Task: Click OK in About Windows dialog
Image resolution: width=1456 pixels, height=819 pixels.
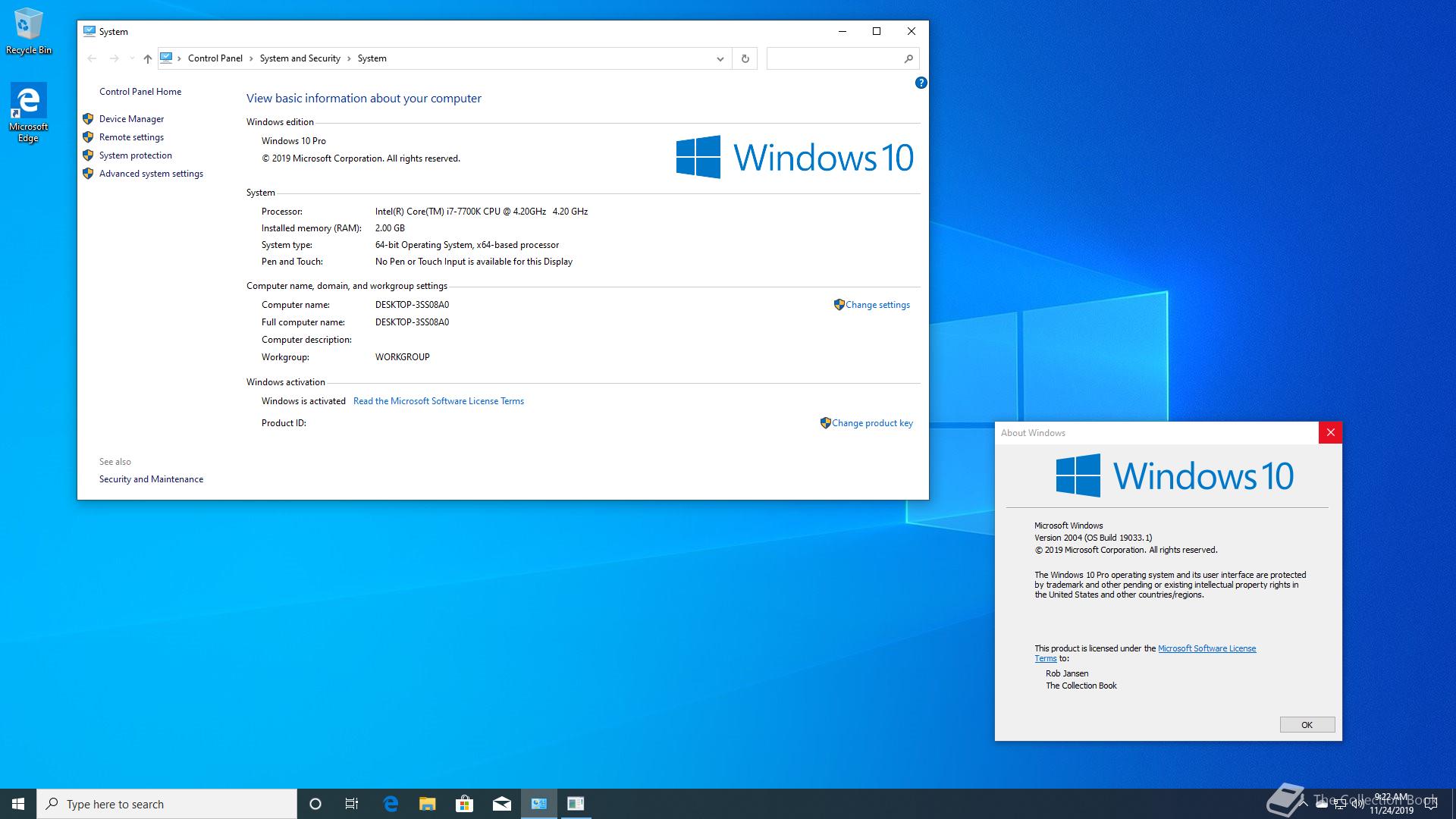Action: coord(1307,725)
